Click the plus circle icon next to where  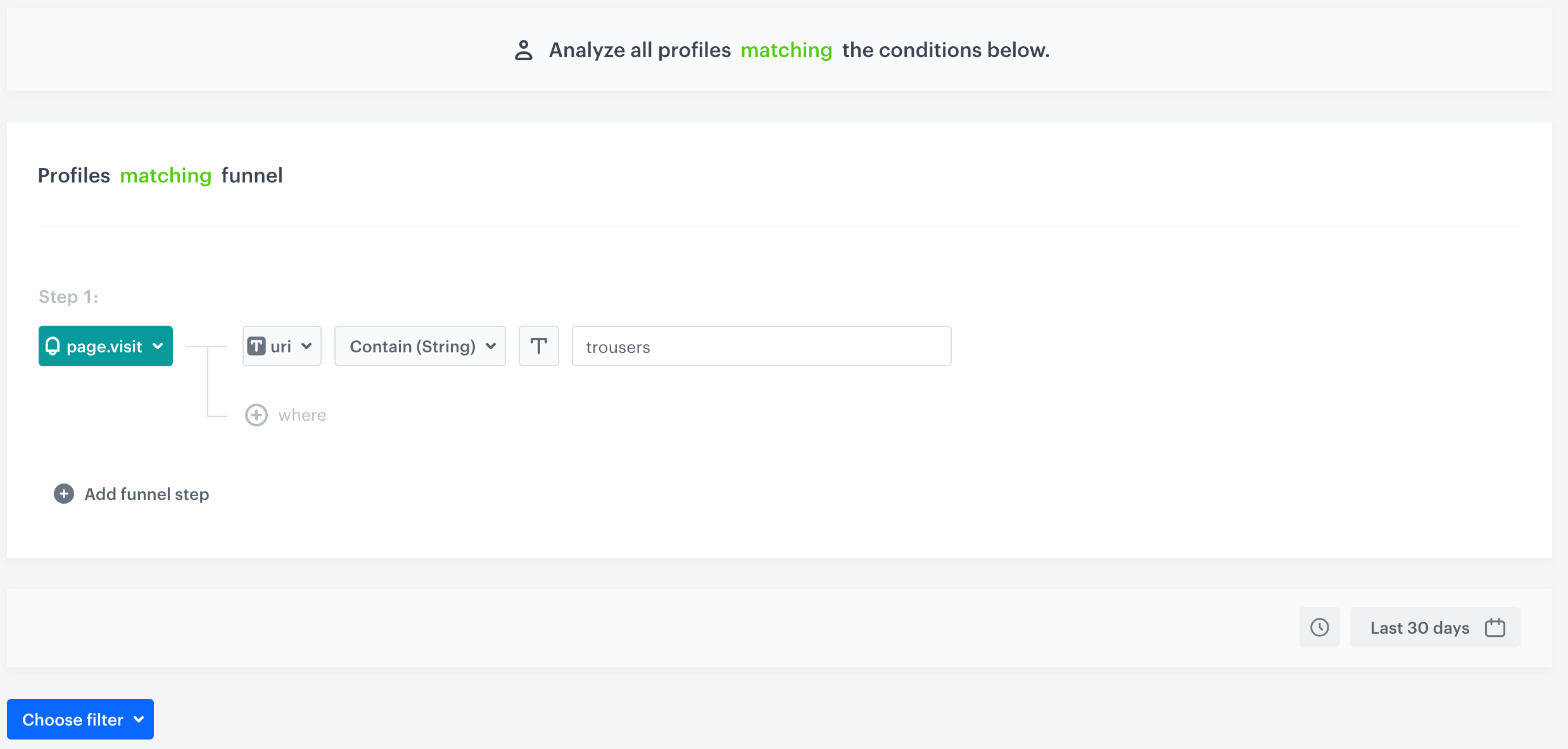[256, 415]
